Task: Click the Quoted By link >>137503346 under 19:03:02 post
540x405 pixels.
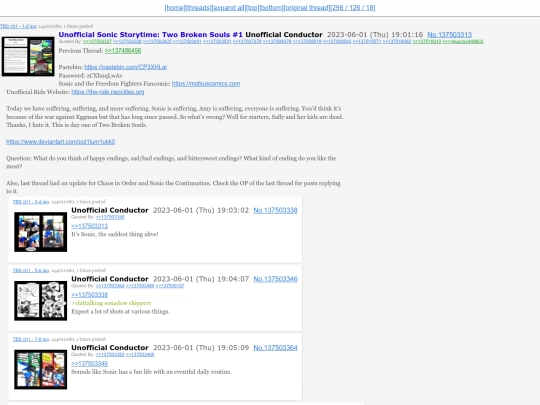Action: click(x=110, y=217)
